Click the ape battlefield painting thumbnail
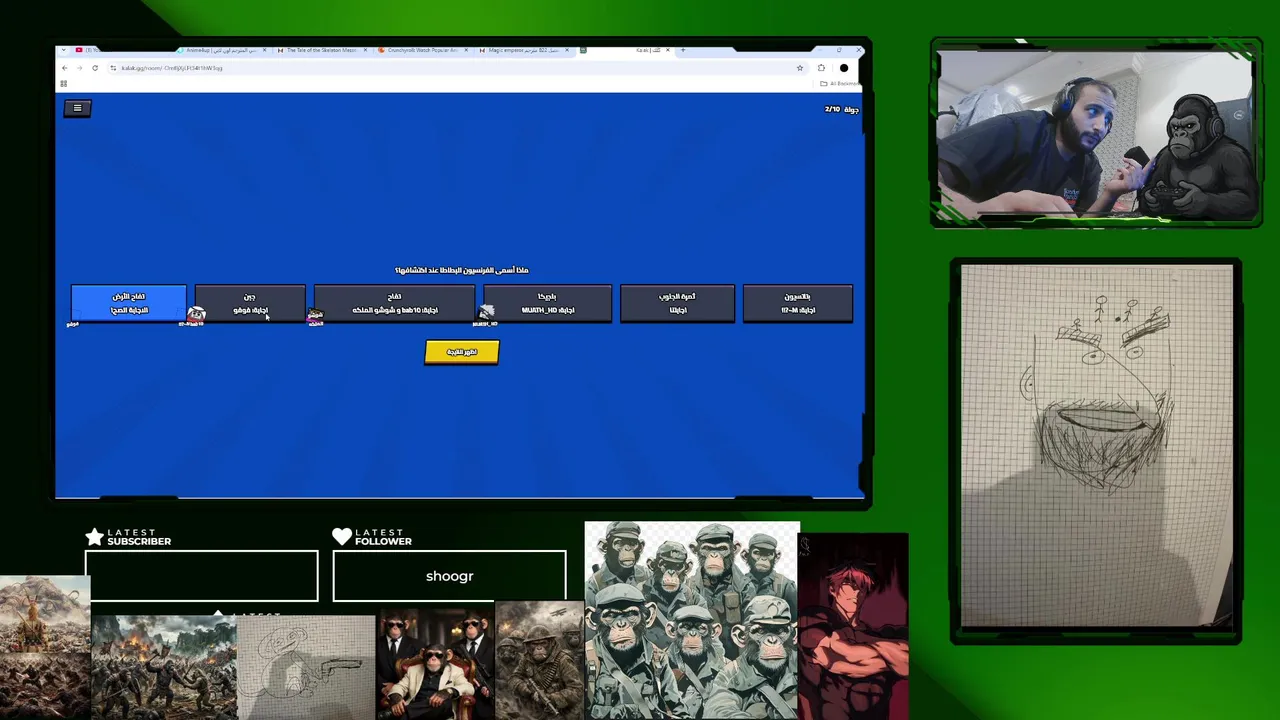1280x720 pixels. tap(164, 667)
